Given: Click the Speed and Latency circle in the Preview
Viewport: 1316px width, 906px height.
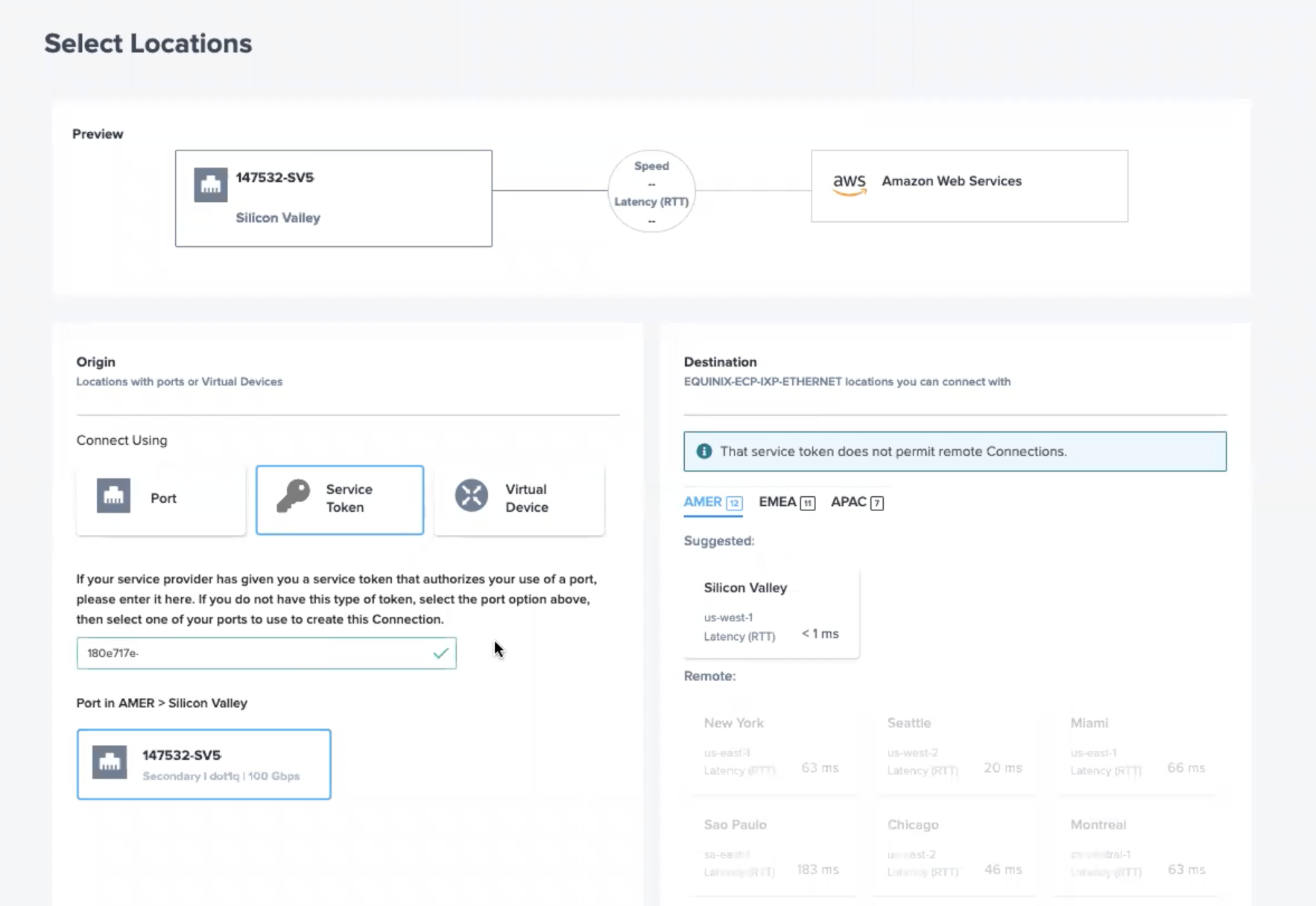Looking at the screenshot, I should coord(651,191).
